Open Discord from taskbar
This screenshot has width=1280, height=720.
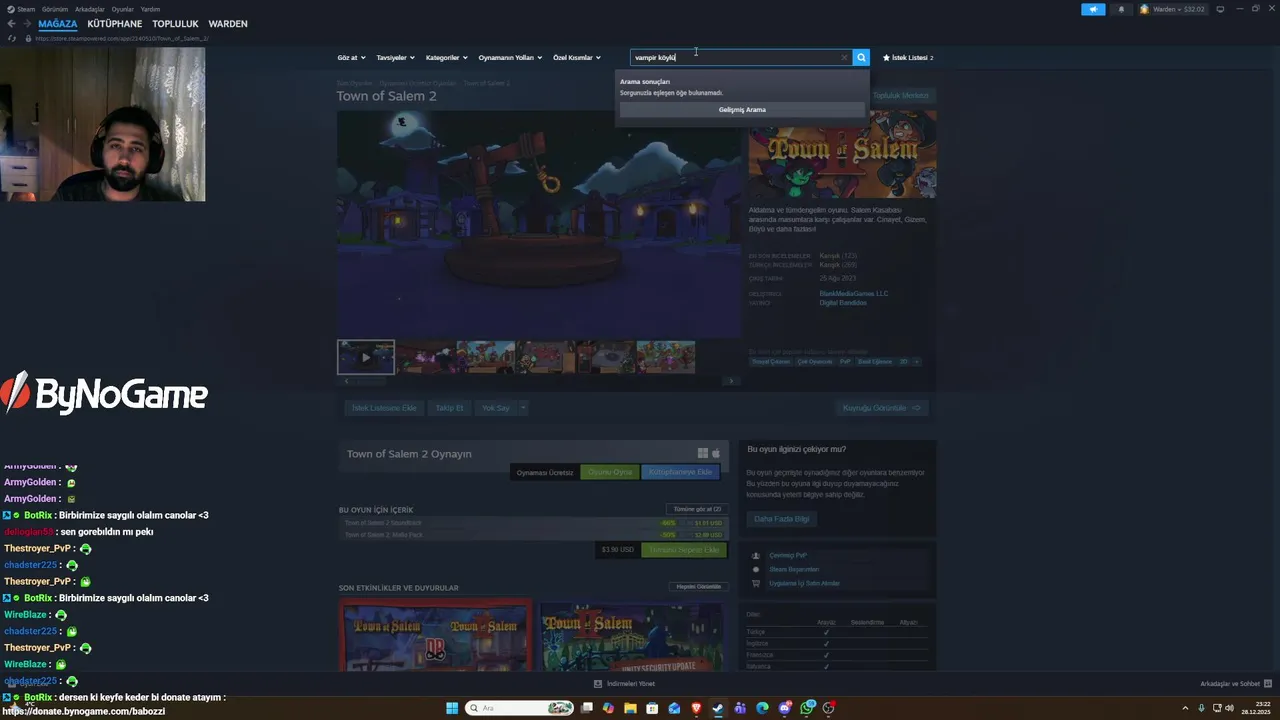click(x=785, y=708)
